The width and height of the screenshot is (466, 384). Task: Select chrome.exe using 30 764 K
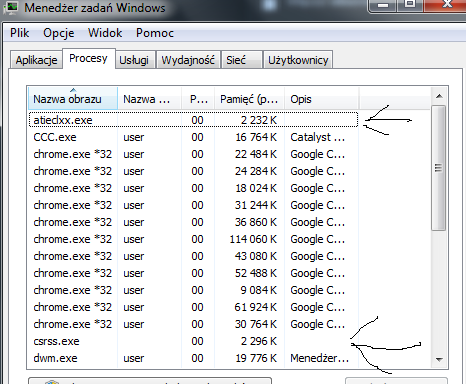pyautogui.click(x=193, y=324)
